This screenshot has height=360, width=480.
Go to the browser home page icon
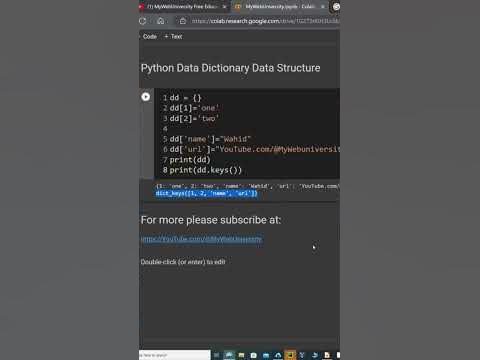161,21
